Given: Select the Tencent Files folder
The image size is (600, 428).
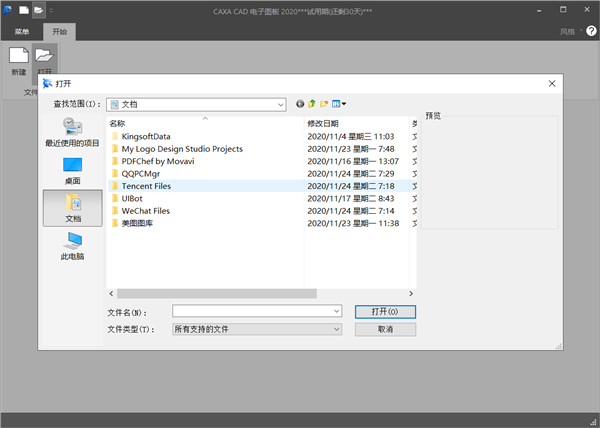Looking at the screenshot, I should click(x=146, y=186).
